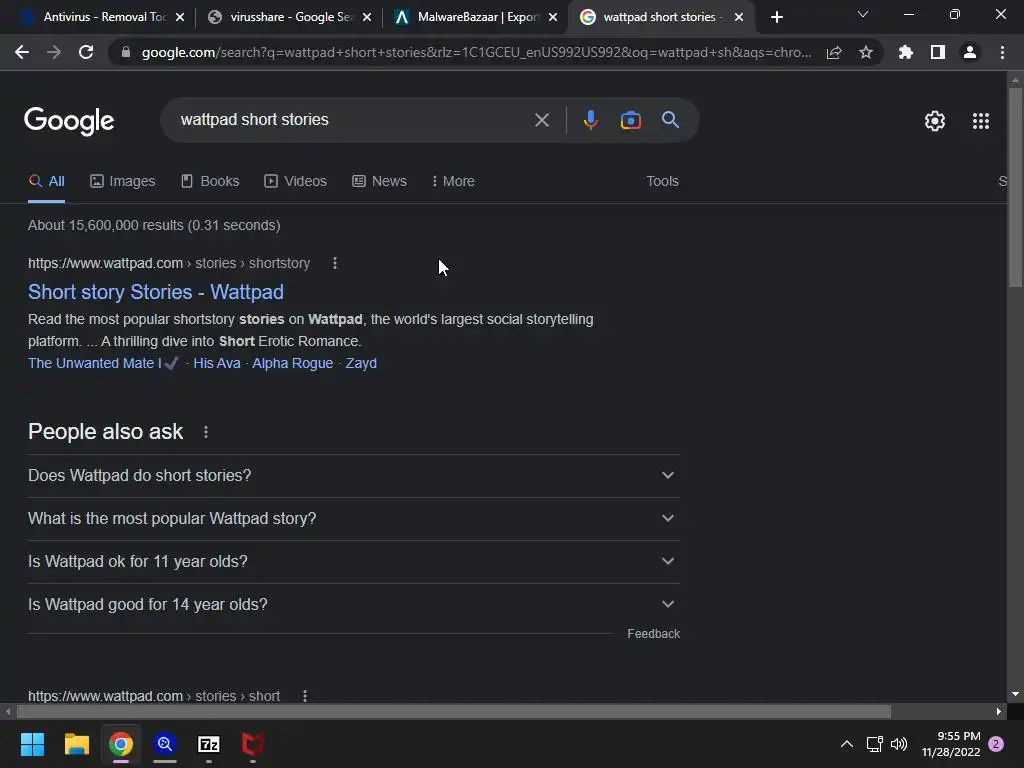
Task: Submit the search with the magnifier icon
Action: point(670,120)
